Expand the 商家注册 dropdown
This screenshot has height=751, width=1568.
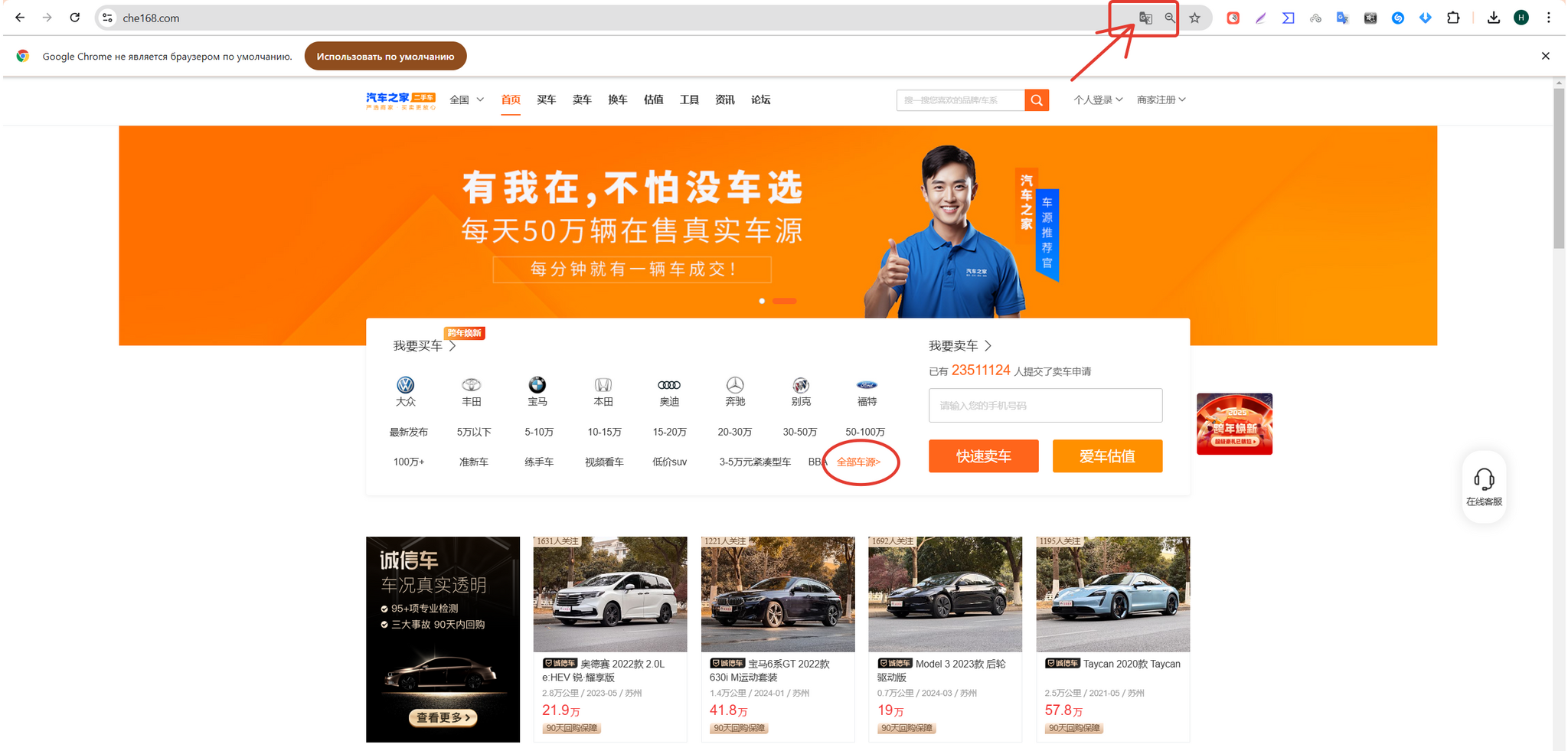click(1161, 100)
